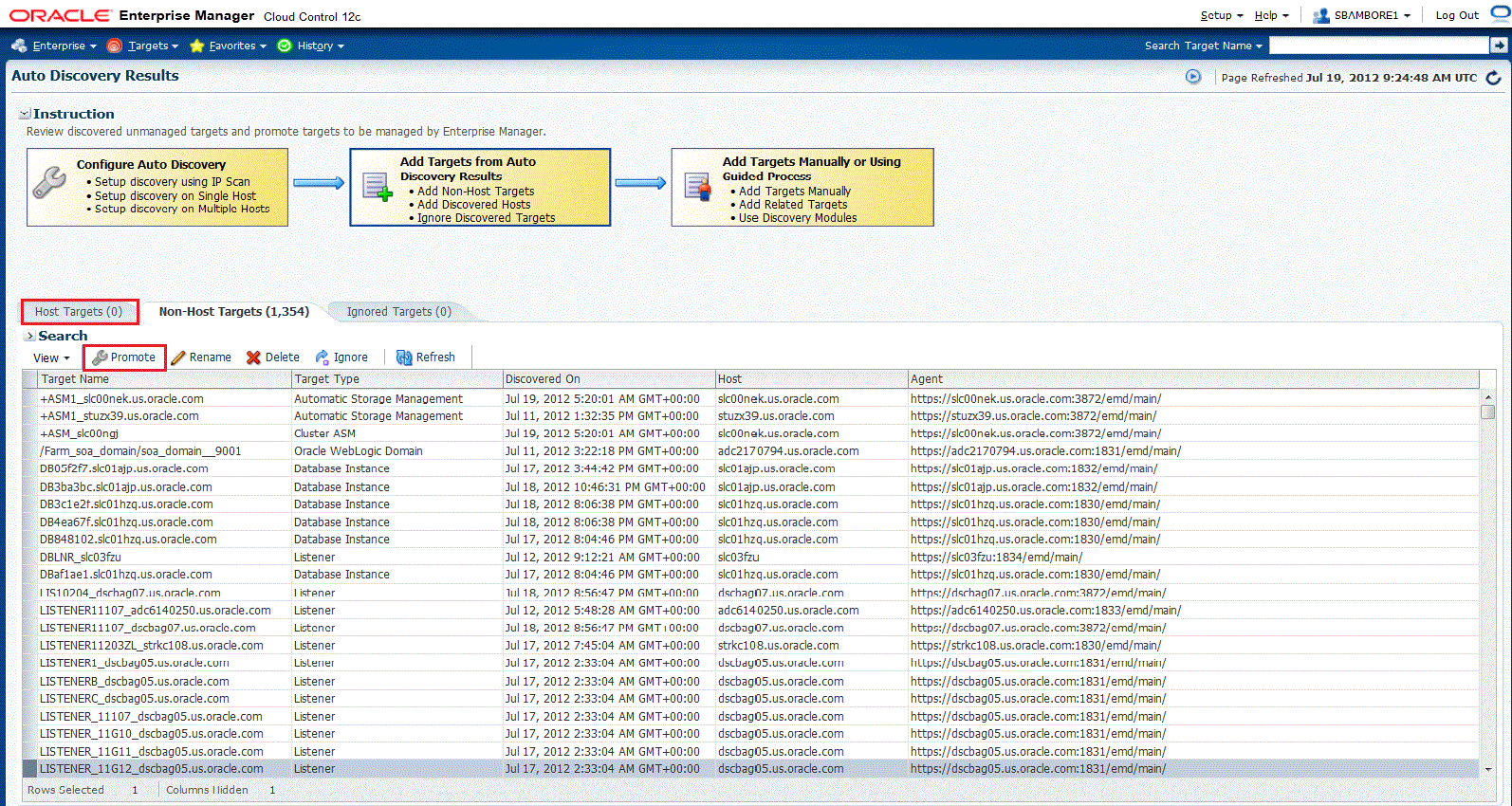Viewport: 1512px width, 806px height.
Task: Click the Rename toolbar button
Action: 201,357
